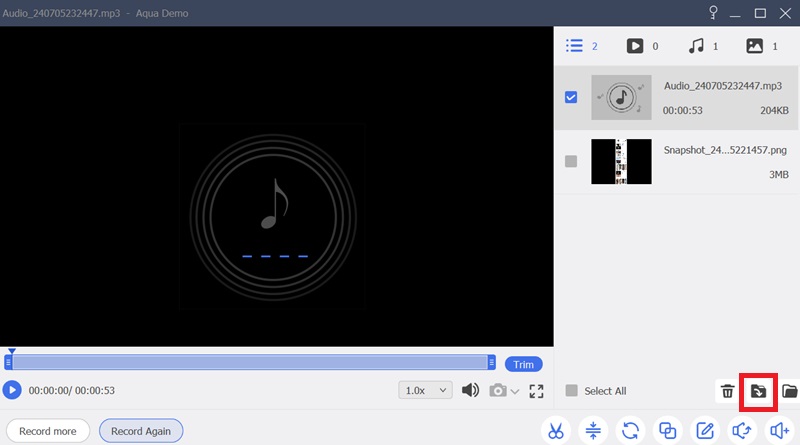Switch to the audio recordings tab
This screenshot has width=800, height=445.
pos(703,46)
